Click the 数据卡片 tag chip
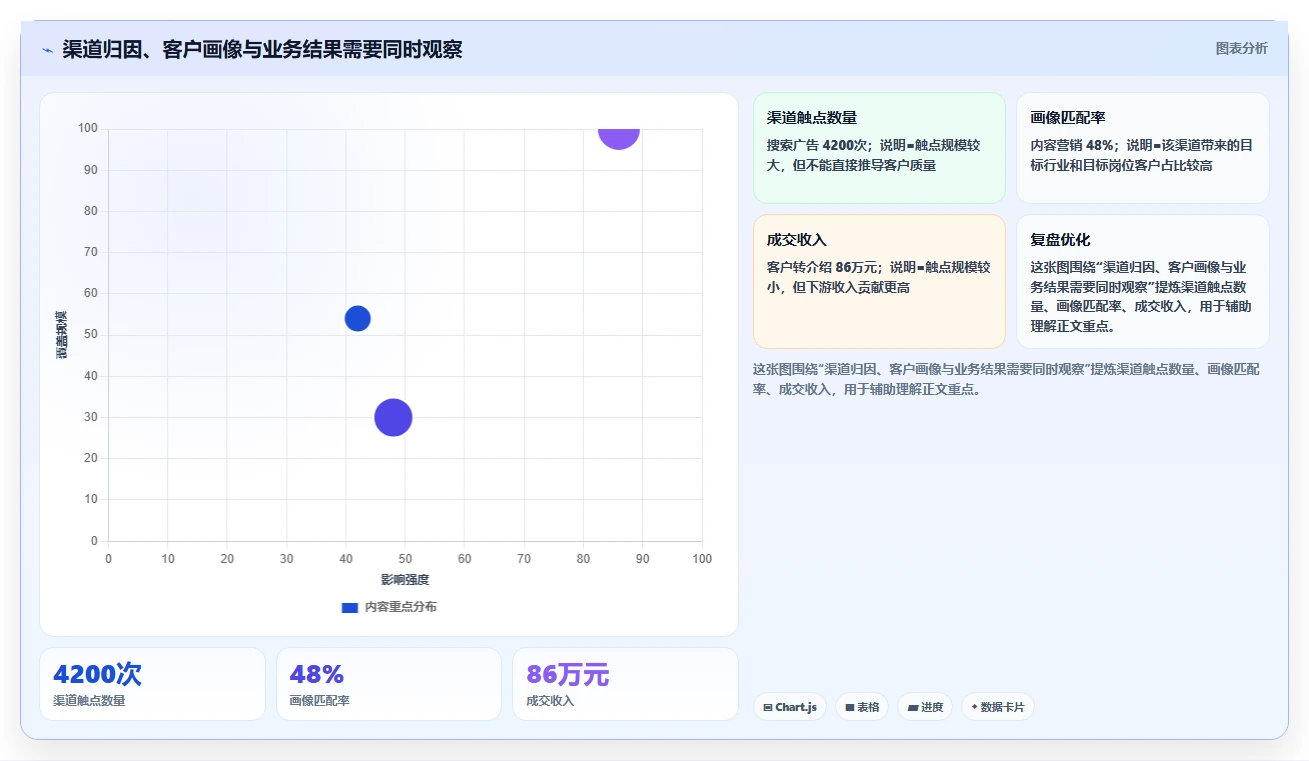 998,707
